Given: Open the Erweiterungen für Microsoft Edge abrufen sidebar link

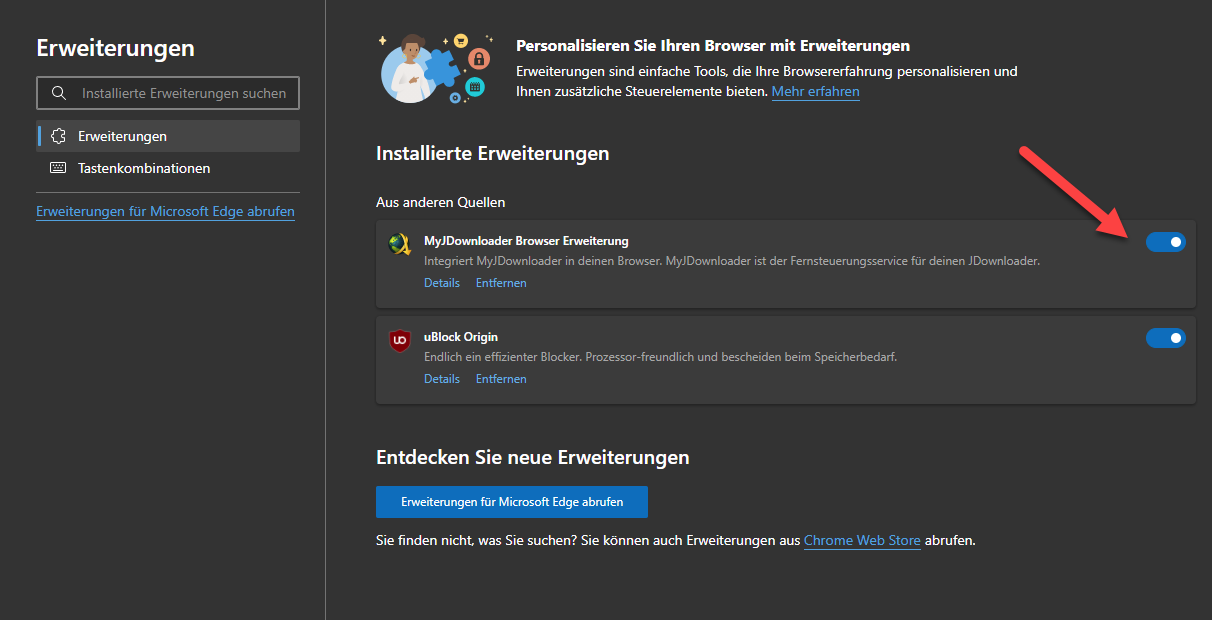Looking at the screenshot, I should coord(165,212).
